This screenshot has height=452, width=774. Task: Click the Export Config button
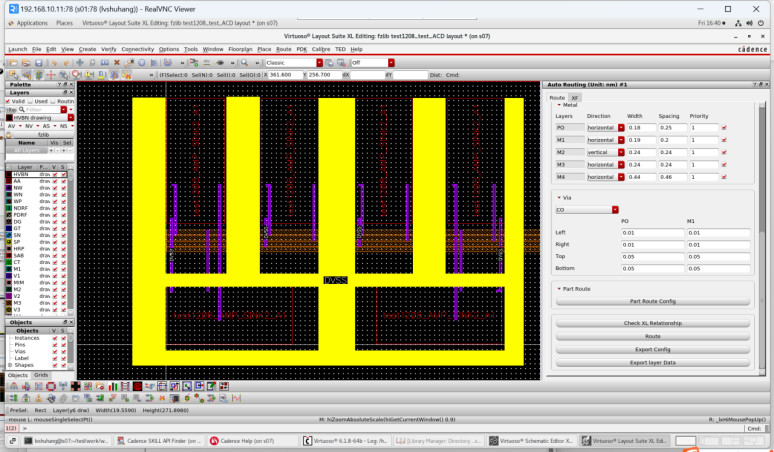pyautogui.click(x=653, y=349)
